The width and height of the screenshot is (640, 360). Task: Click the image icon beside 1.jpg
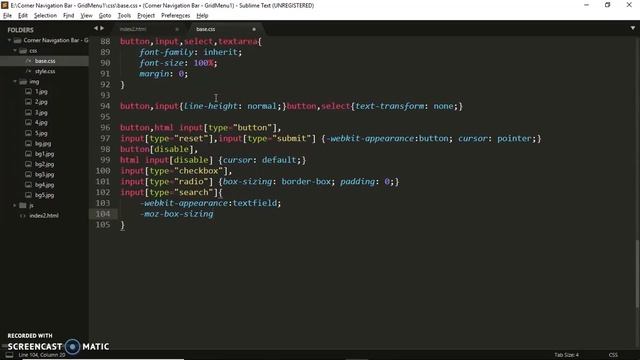(29, 92)
